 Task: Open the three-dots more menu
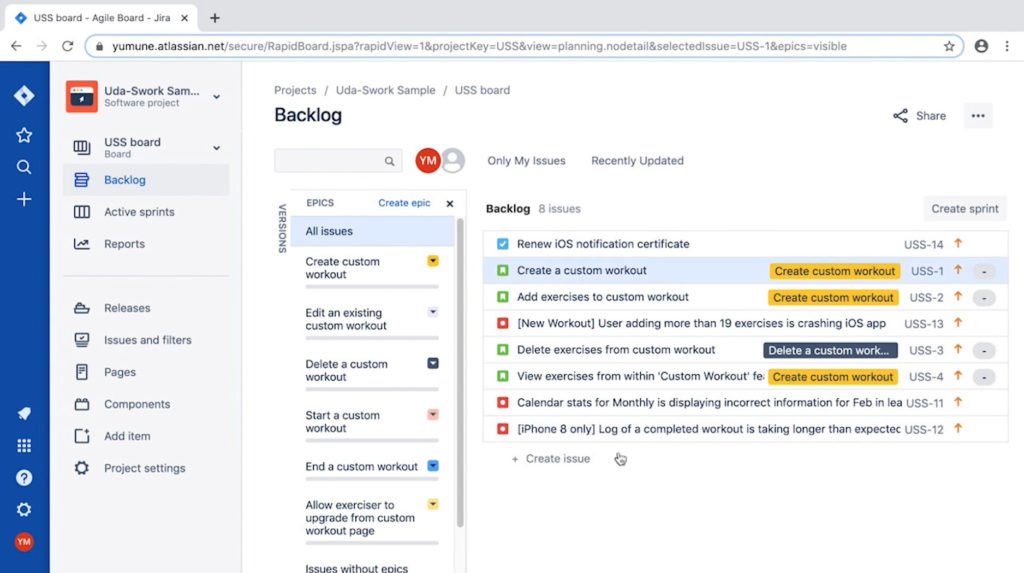(978, 116)
